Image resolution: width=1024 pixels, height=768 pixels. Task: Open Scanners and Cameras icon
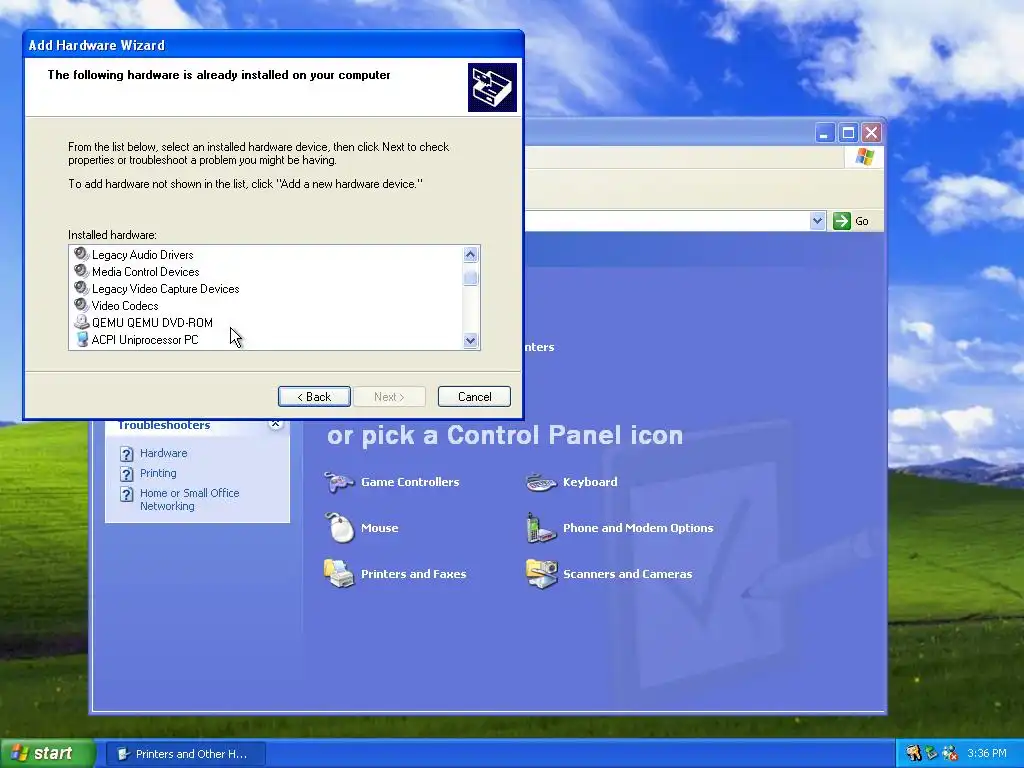click(x=541, y=573)
